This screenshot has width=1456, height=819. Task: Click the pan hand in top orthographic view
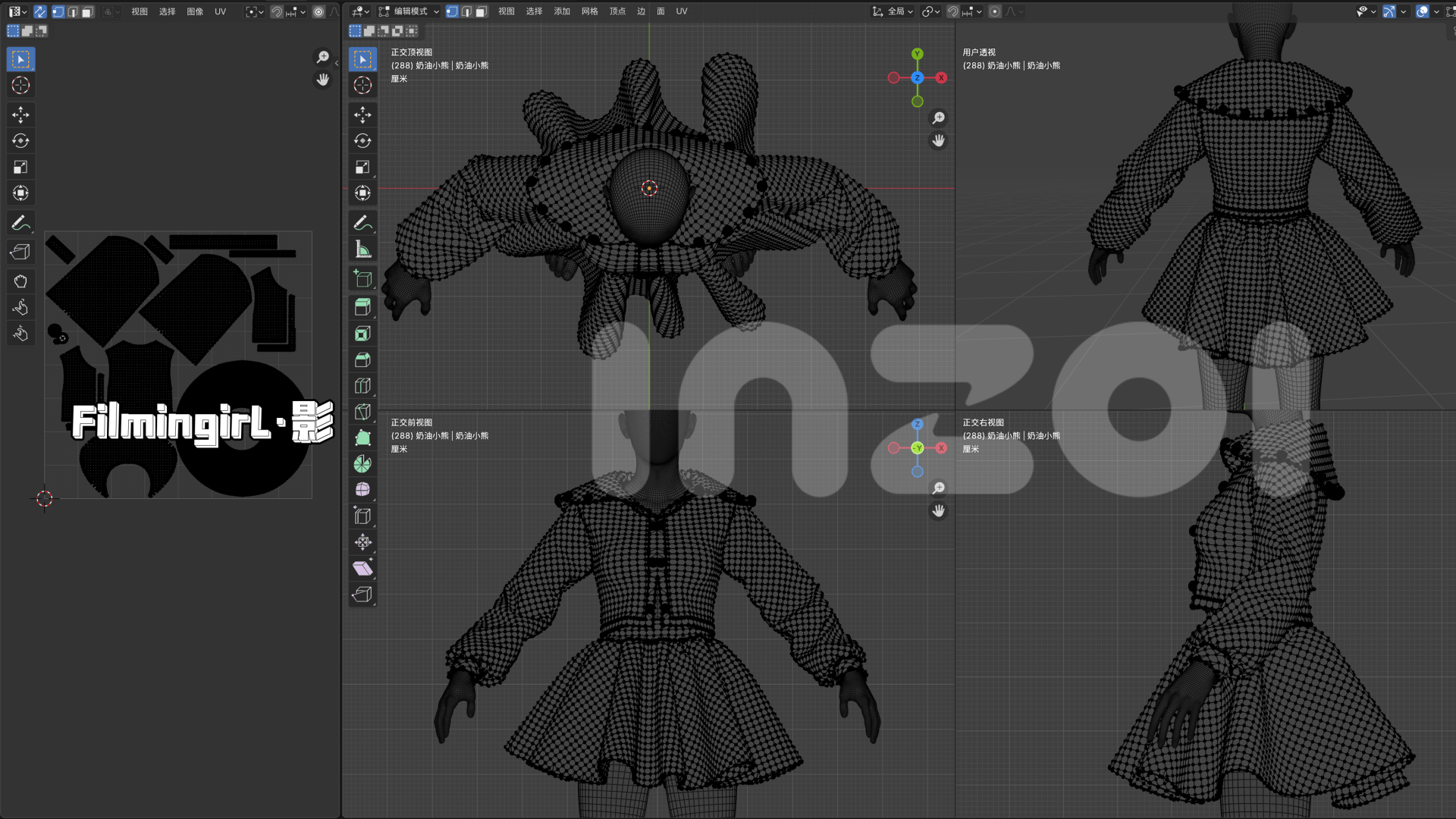pos(939,140)
